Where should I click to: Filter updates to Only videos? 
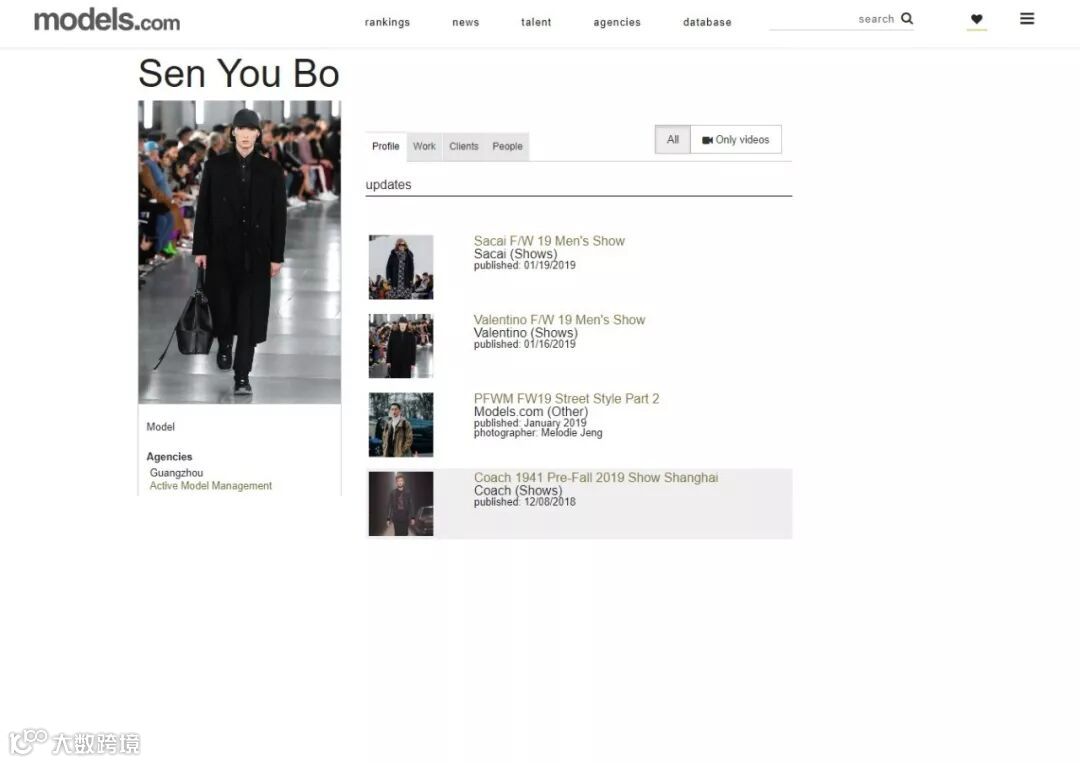(x=736, y=140)
